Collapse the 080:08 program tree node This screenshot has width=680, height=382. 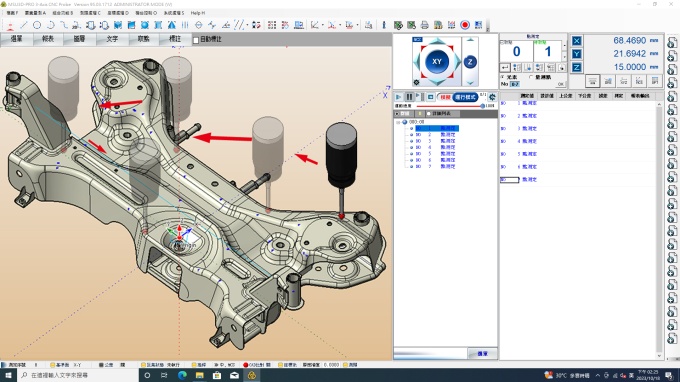(398, 122)
